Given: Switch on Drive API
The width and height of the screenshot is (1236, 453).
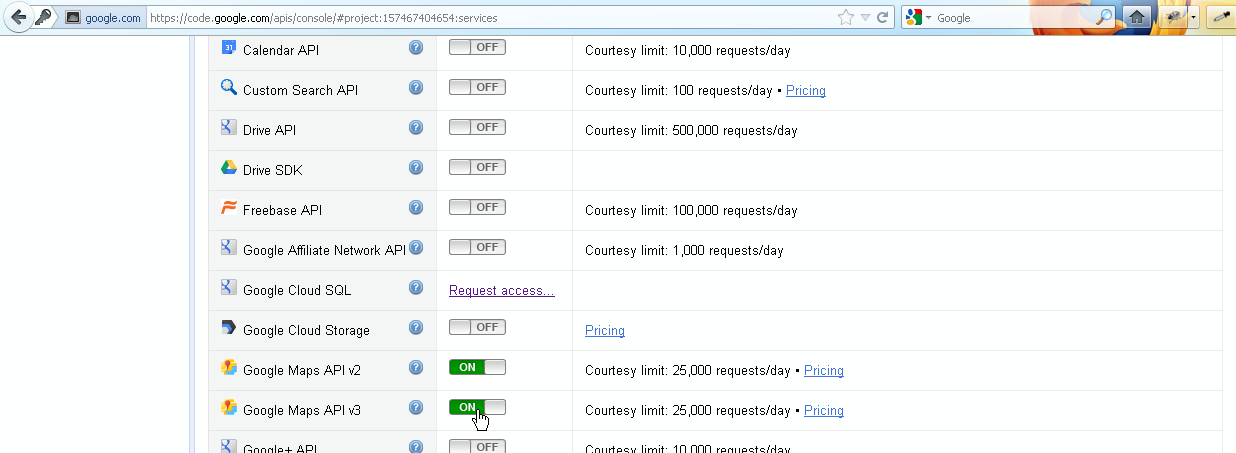Looking at the screenshot, I should [x=477, y=127].
